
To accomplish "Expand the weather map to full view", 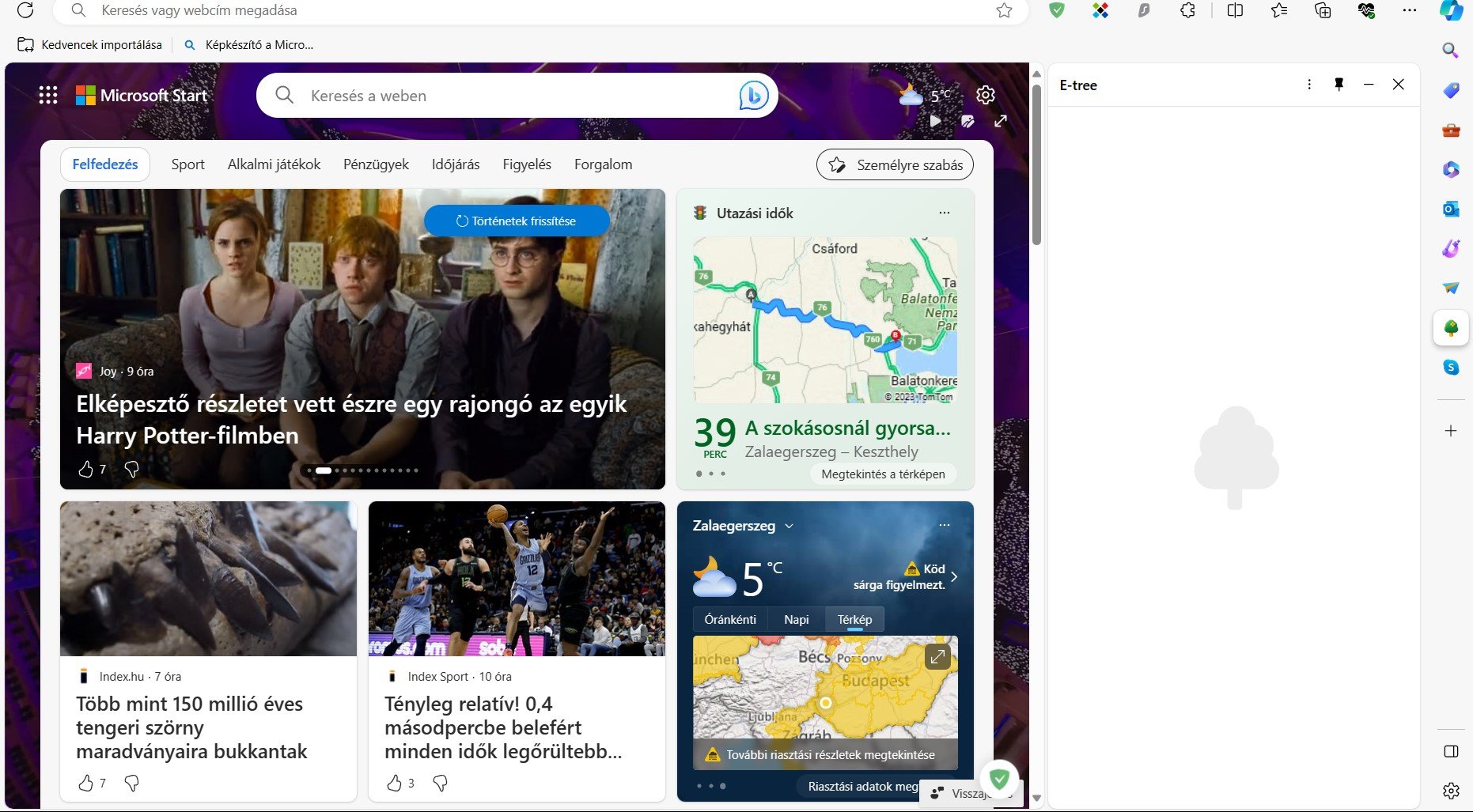I will 937,656.
